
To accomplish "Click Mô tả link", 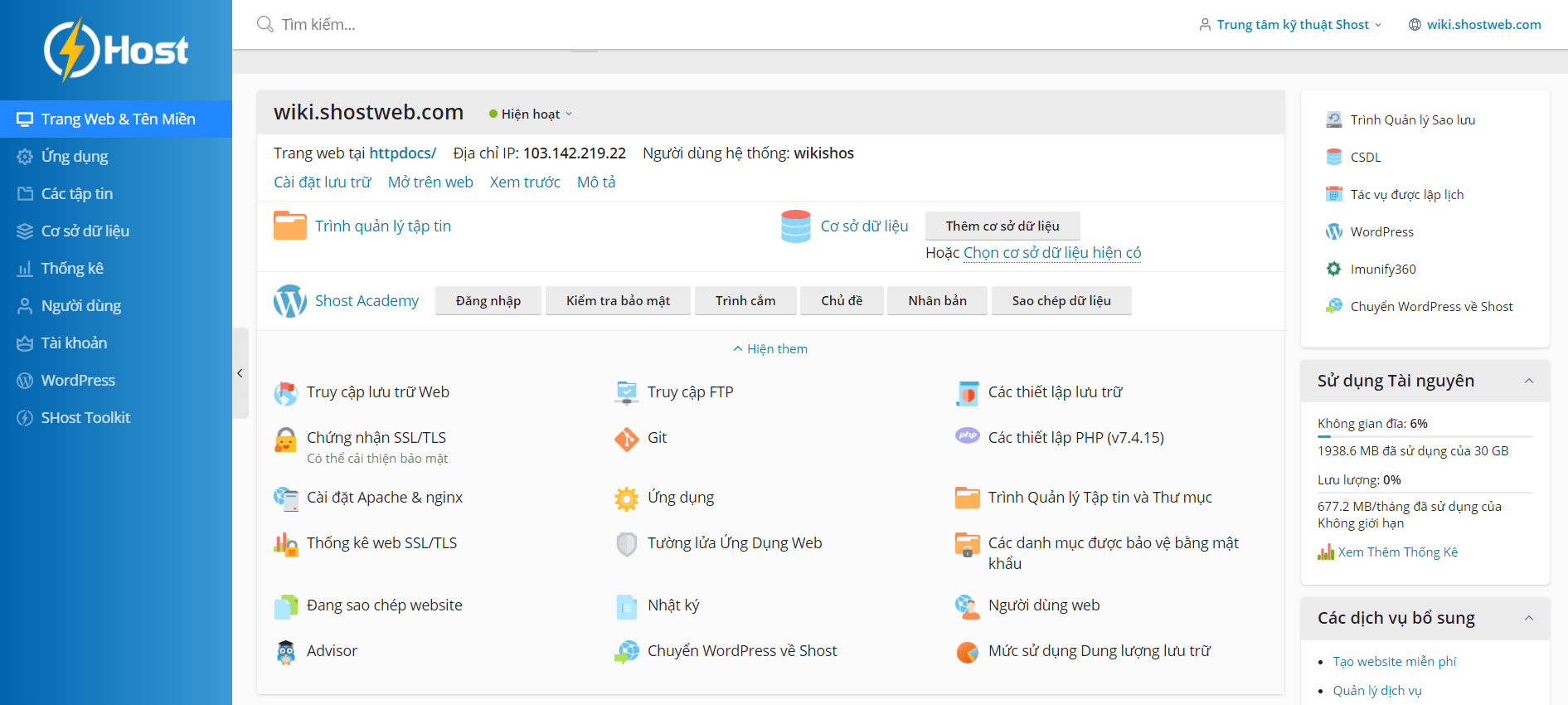I will [596, 182].
